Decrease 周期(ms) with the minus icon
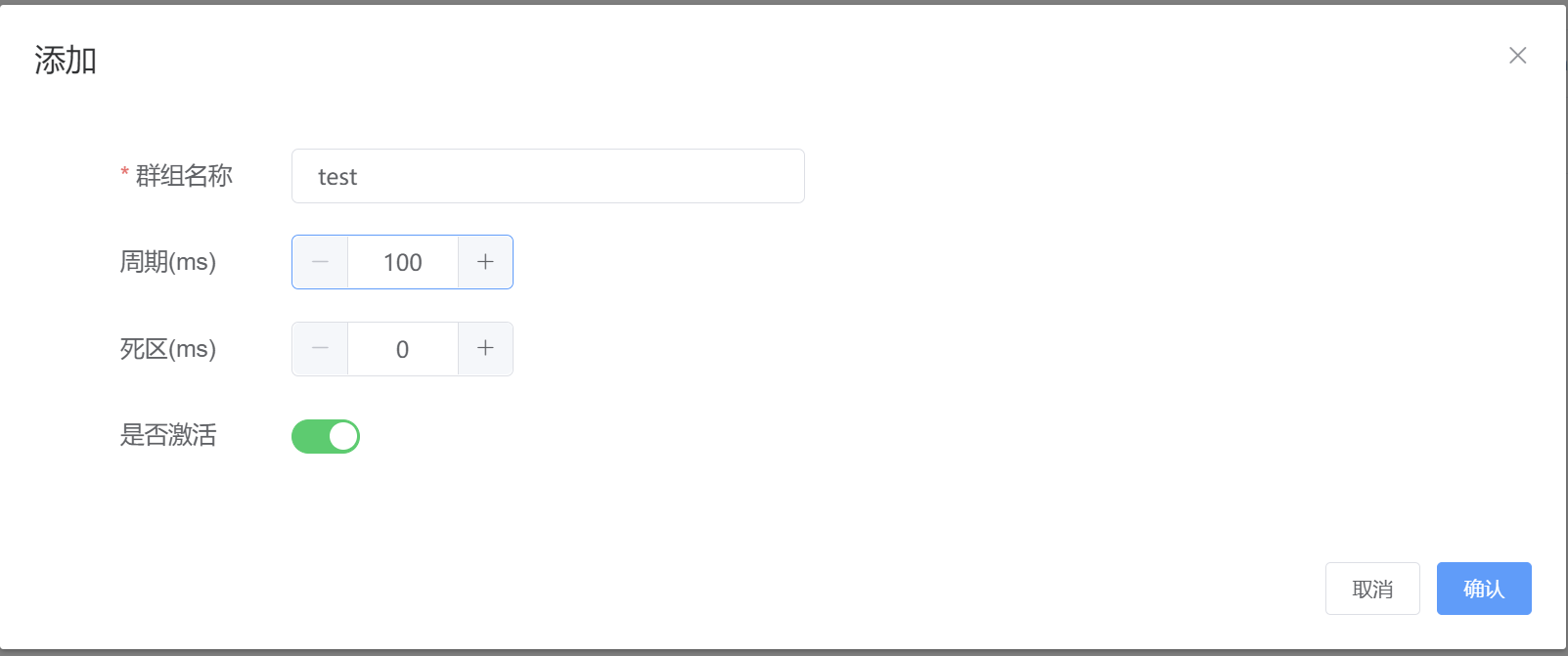This screenshot has width=1568, height=656. pos(320,262)
